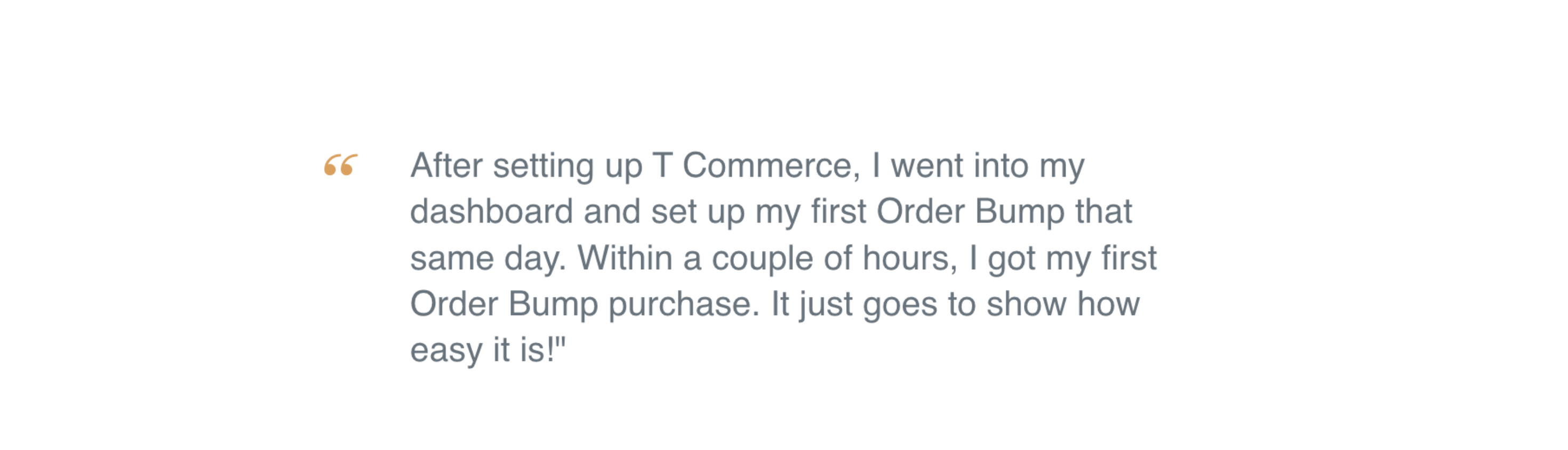1568x450 pixels.
Task: Click the words 'It just goes'
Action: [x=854, y=304]
